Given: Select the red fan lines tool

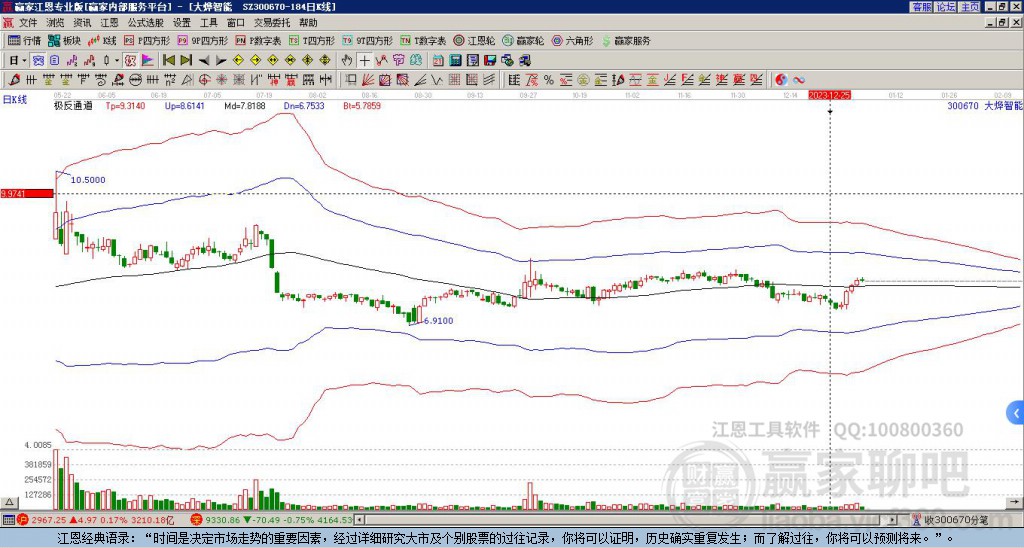Looking at the screenshot, I should (x=368, y=80).
